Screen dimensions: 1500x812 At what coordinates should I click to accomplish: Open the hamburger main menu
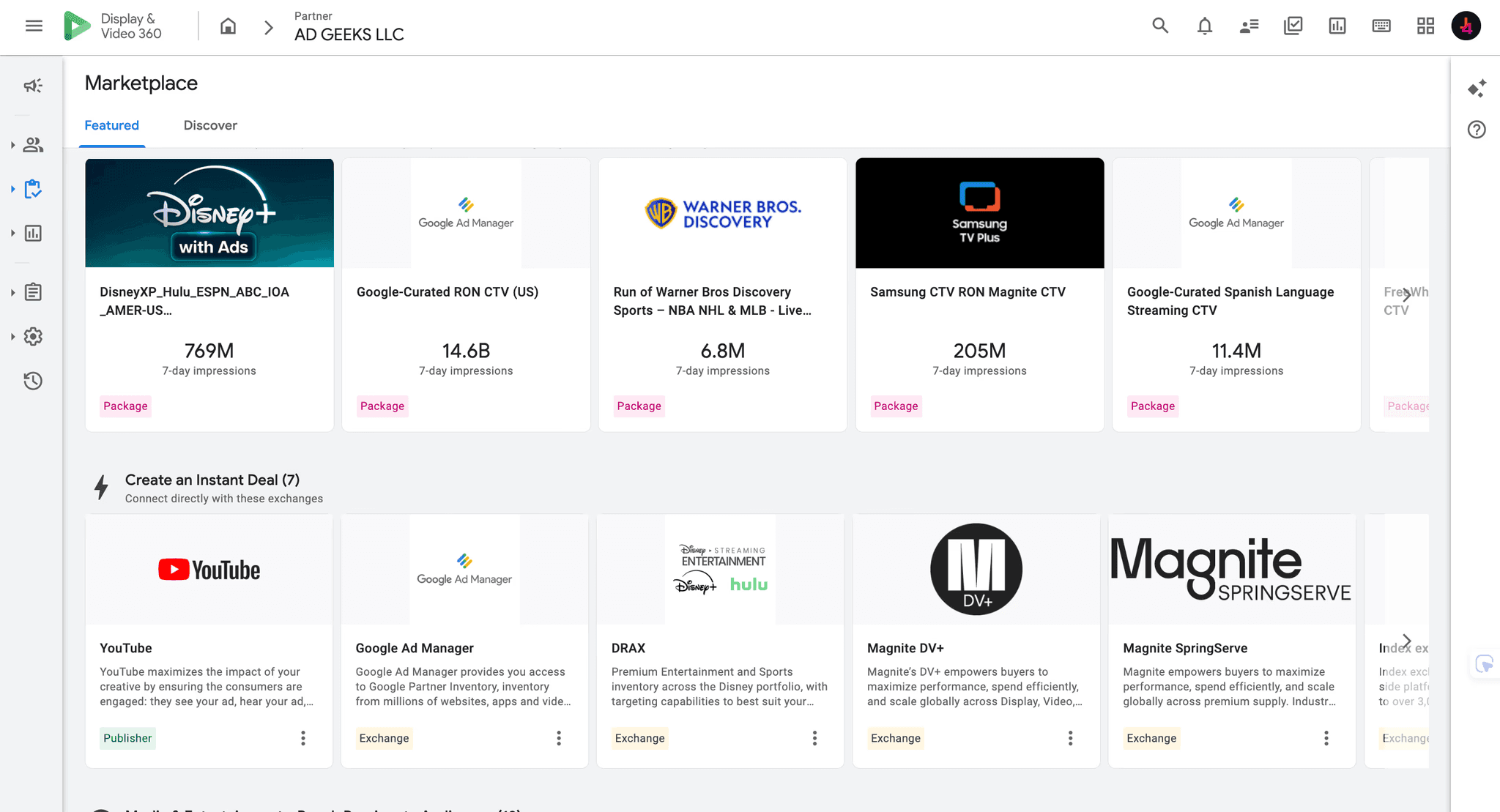(x=34, y=26)
